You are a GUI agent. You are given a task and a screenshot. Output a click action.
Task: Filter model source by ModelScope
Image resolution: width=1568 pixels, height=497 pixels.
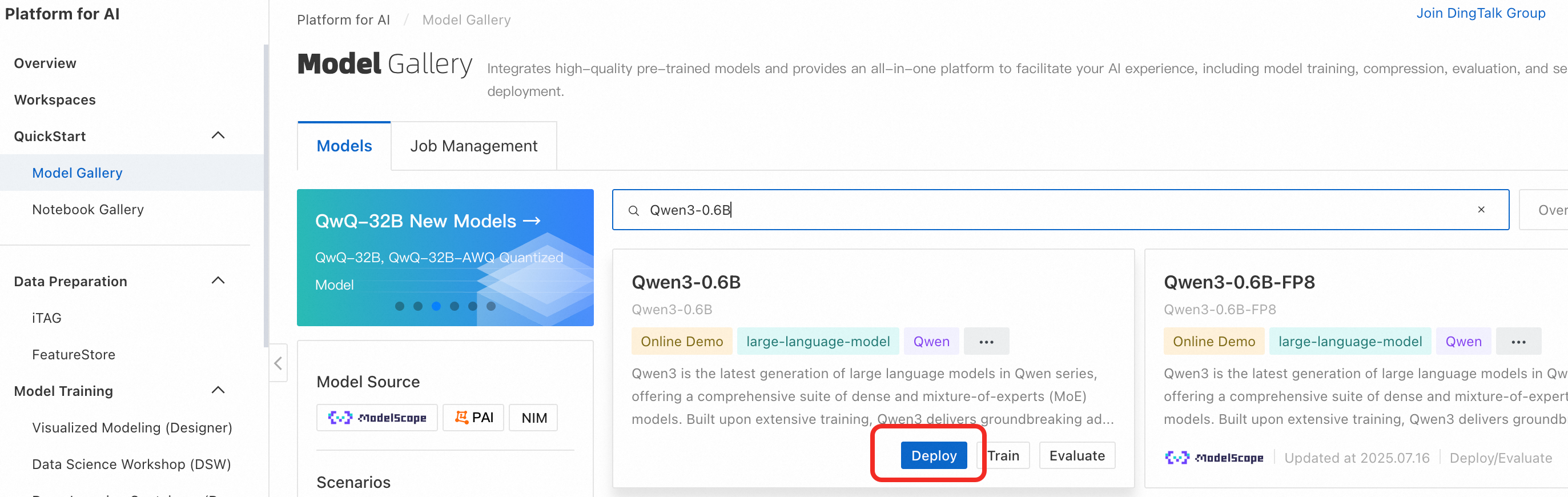tap(377, 418)
